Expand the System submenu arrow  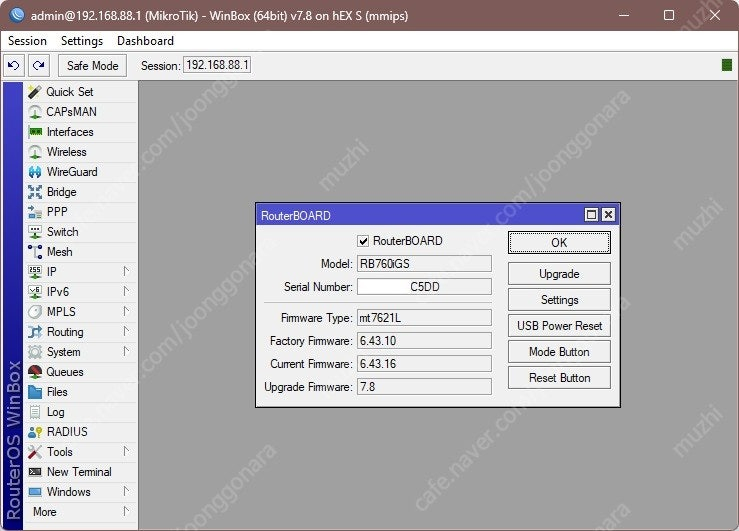pyautogui.click(x=126, y=351)
